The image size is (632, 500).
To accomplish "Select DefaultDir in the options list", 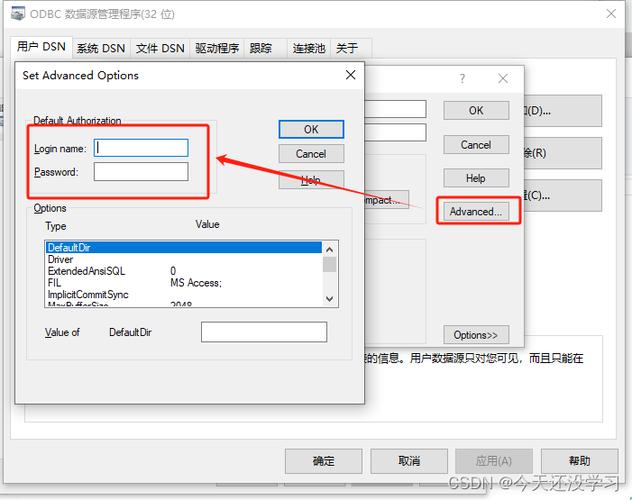I will pos(184,247).
